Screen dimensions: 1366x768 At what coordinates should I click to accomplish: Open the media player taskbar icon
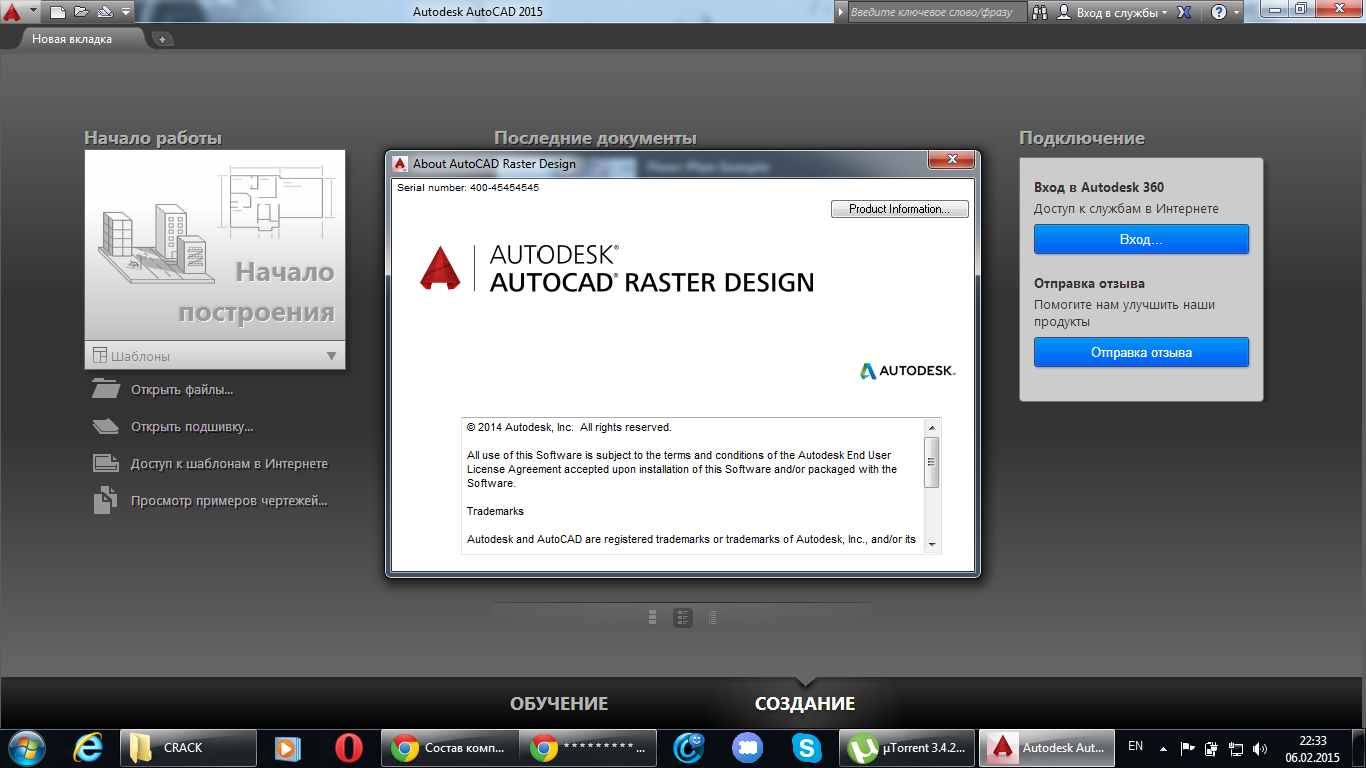tap(287, 747)
